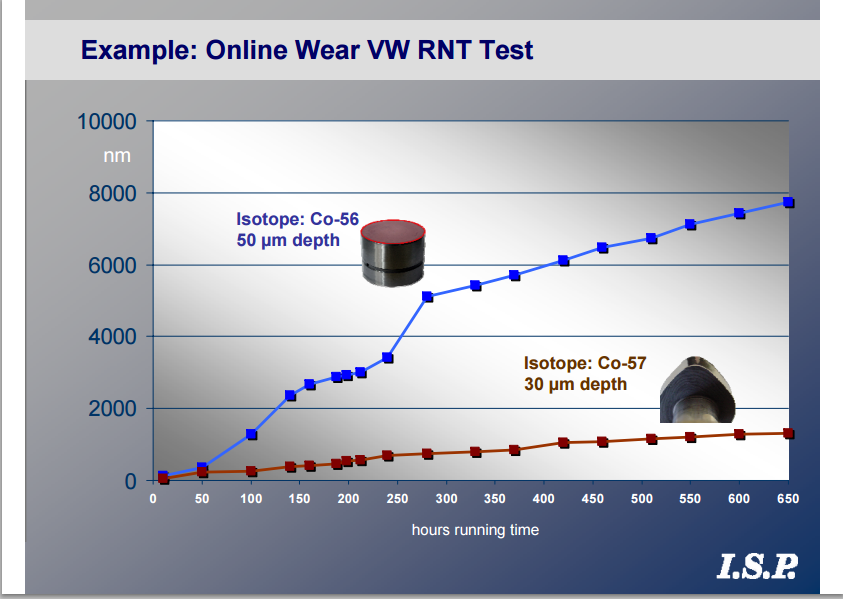Image resolution: width=843 pixels, height=599 pixels.
Task: Click the slide title 'Example: Online Wear VW RNT Test'
Action: tap(306, 50)
